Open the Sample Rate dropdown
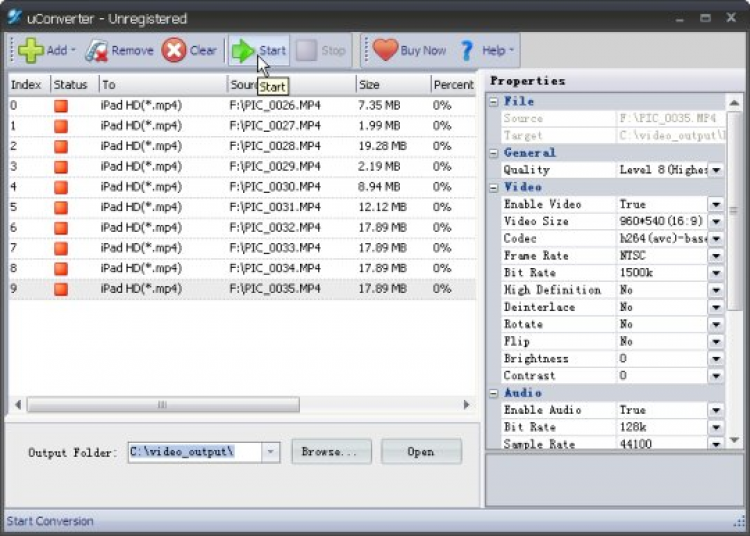This screenshot has width=750, height=536. click(x=716, y=444)
